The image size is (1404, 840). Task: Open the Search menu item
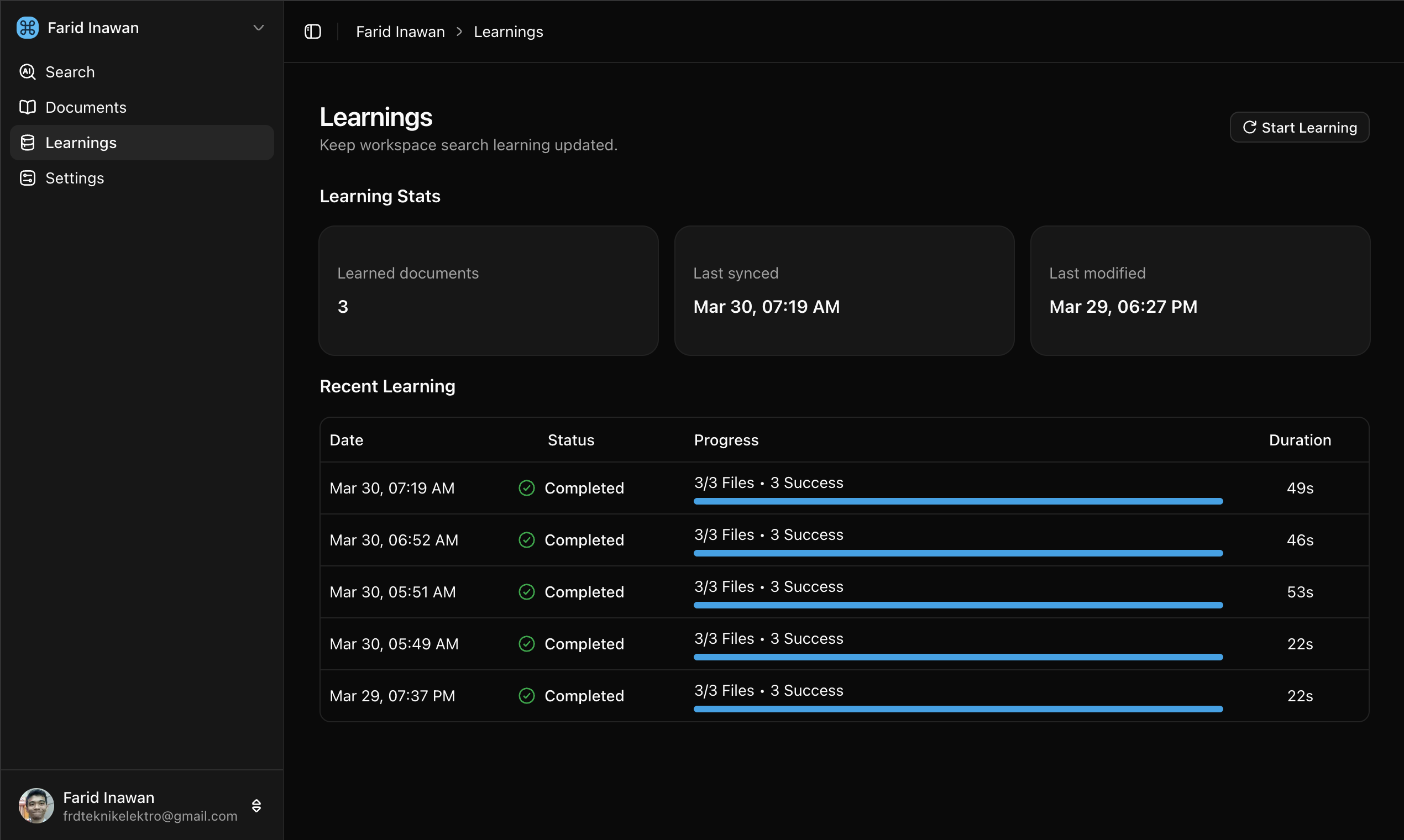click(70, 72)
